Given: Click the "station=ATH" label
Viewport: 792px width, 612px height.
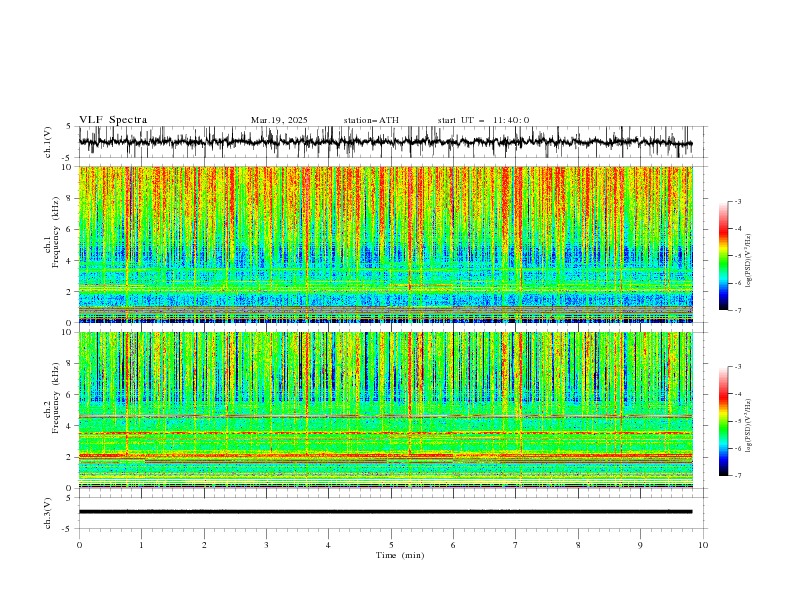Looking at the screenshot, I should (x=371, y=120).
